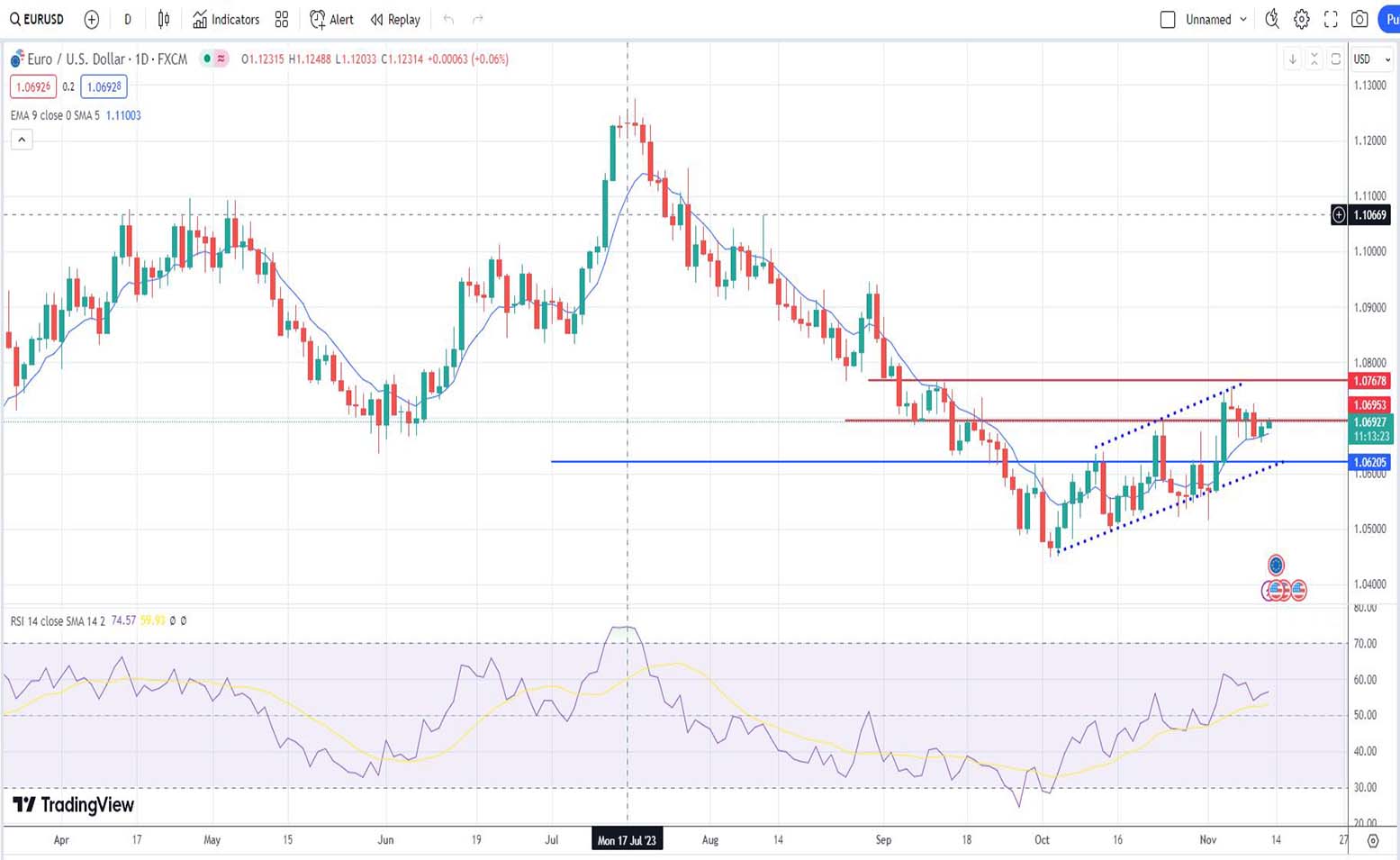
Task: Open the EURUSD symbol search
Action: pyautogui.click(x=37, y=19)
